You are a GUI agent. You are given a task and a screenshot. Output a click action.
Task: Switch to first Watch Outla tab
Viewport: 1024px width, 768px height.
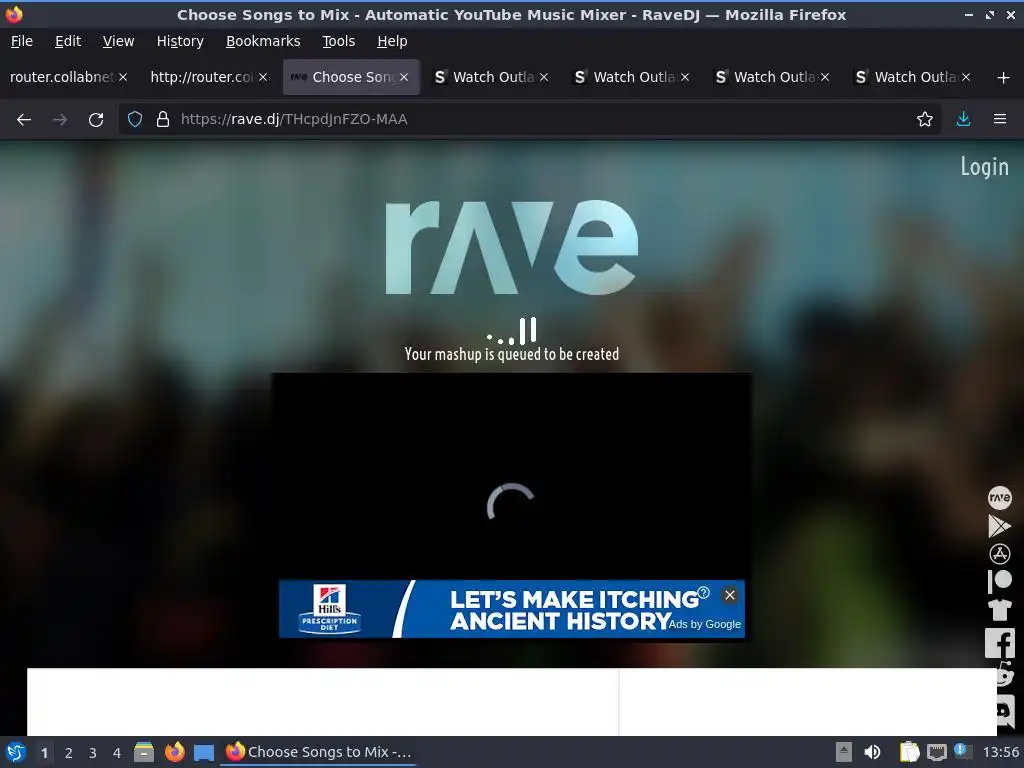coord(491,77)
